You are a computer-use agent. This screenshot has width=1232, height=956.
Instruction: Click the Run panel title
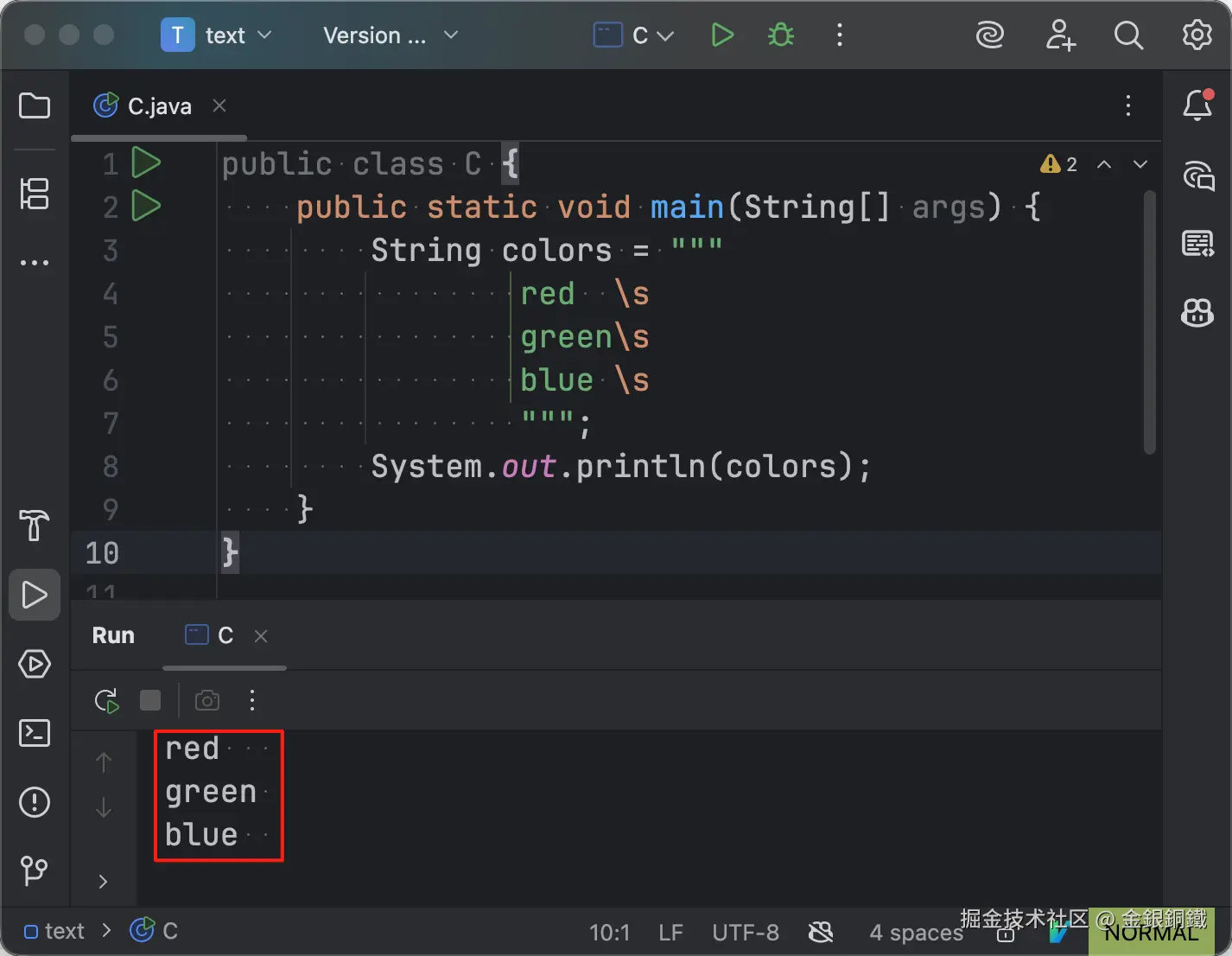(x=113, y=635)
